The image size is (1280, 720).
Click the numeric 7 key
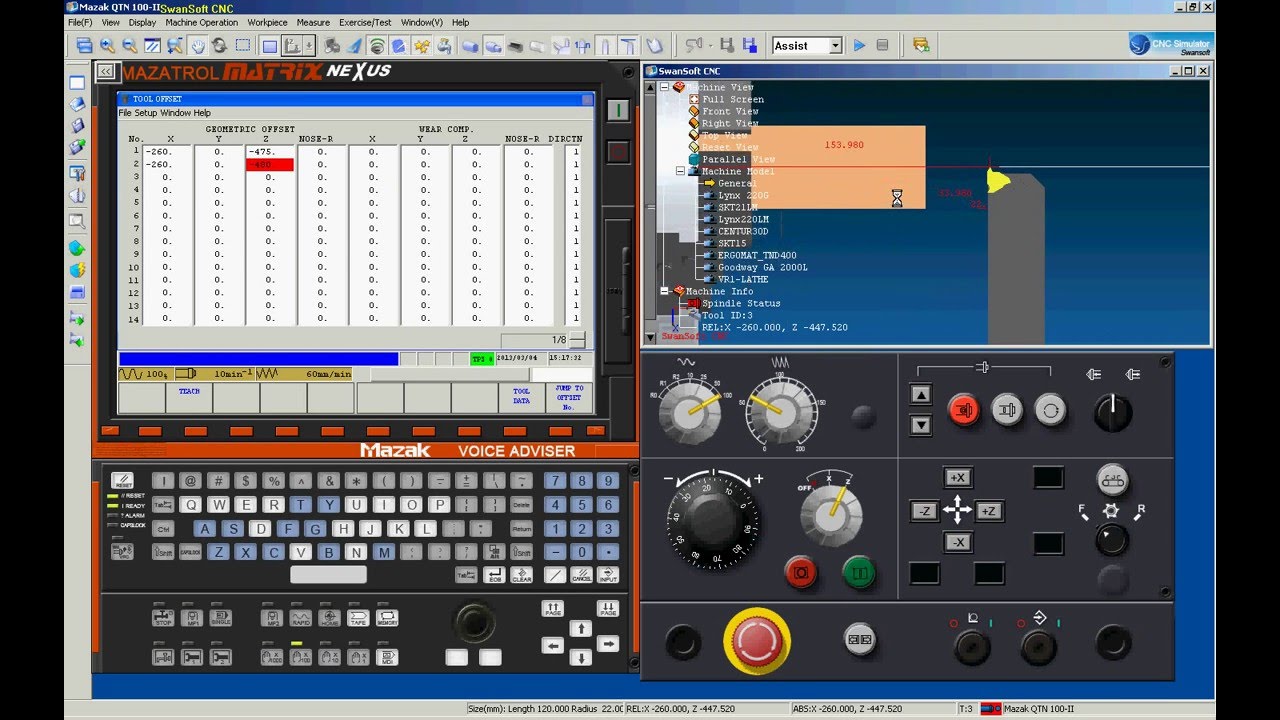(555, 481)
